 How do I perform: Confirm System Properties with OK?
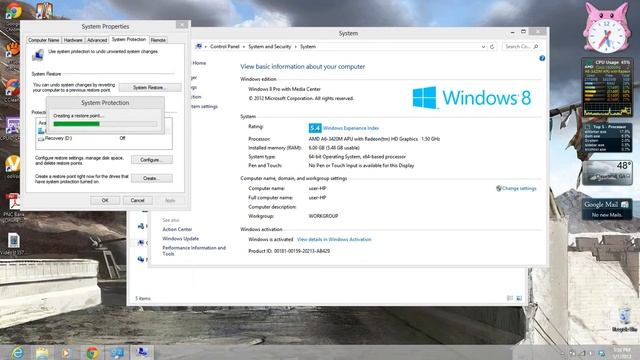[x=105, y=200]
